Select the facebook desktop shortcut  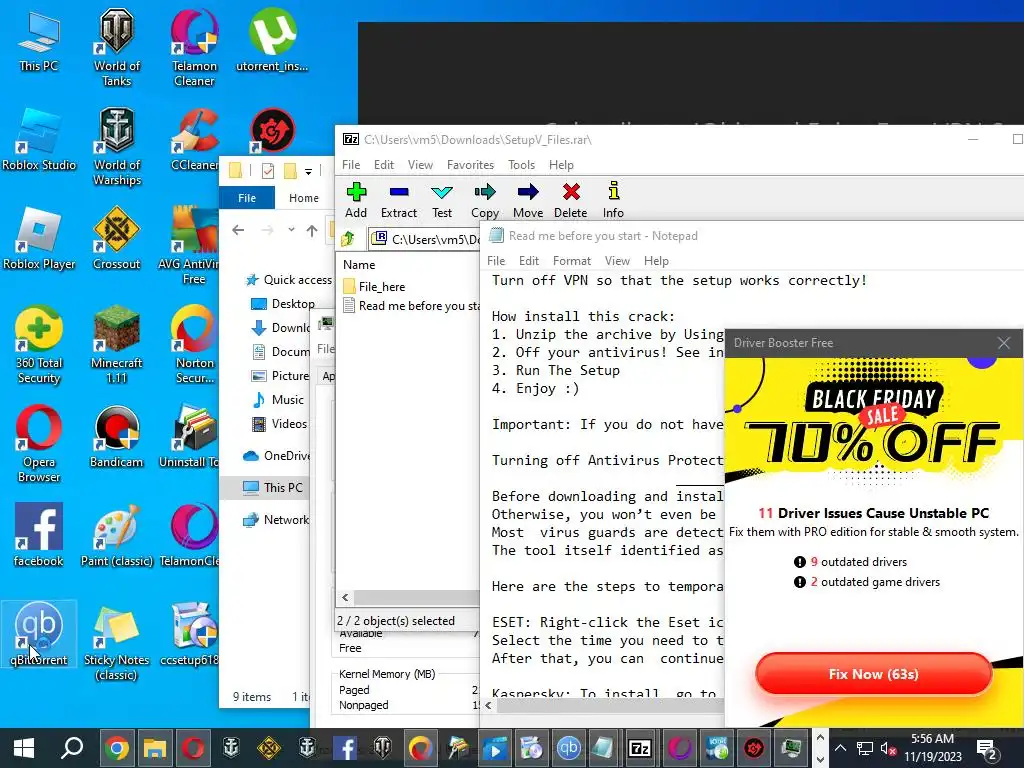pos(39,536)
